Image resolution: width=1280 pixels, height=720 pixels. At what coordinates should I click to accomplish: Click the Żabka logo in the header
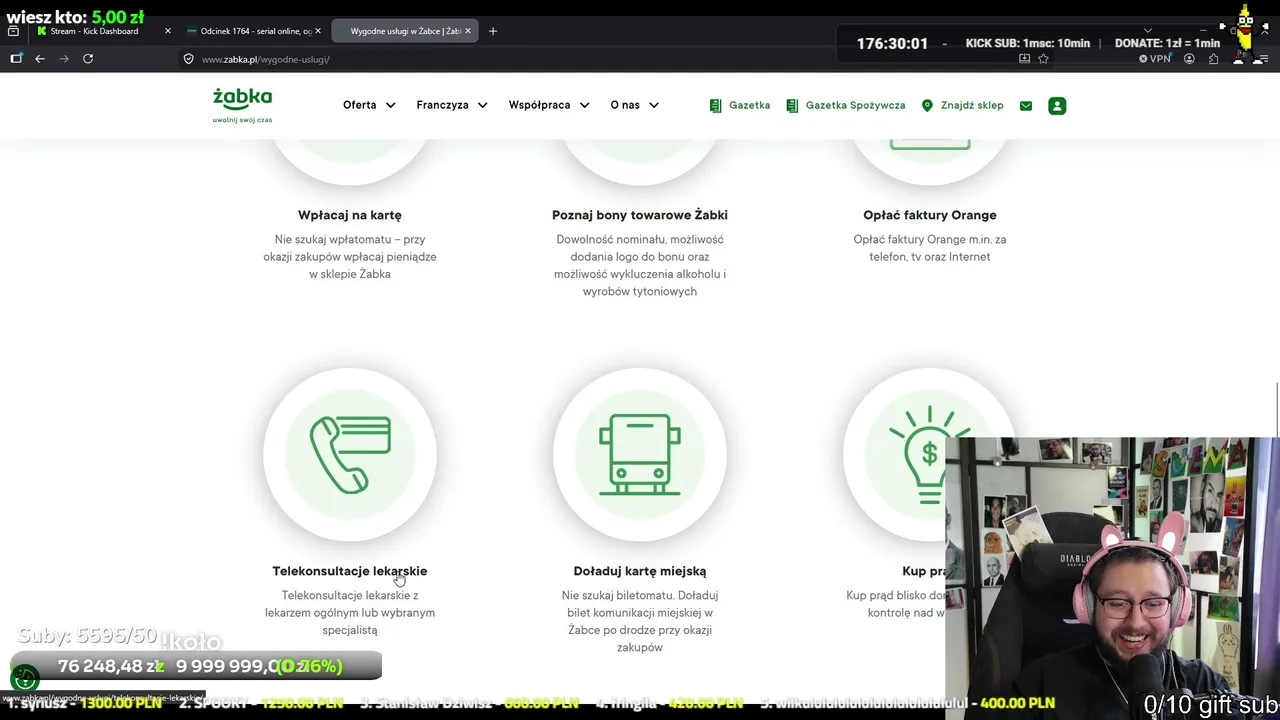click(x=242, y=105)
